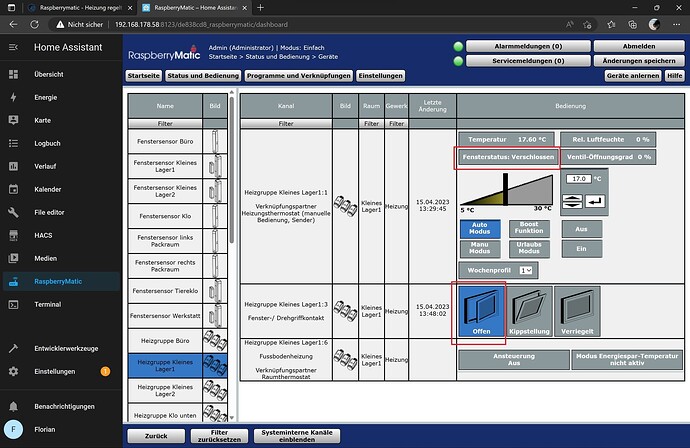Activate Urlaubs Modus
Viewport: 690px width, 448px height.
click(529, 248)
